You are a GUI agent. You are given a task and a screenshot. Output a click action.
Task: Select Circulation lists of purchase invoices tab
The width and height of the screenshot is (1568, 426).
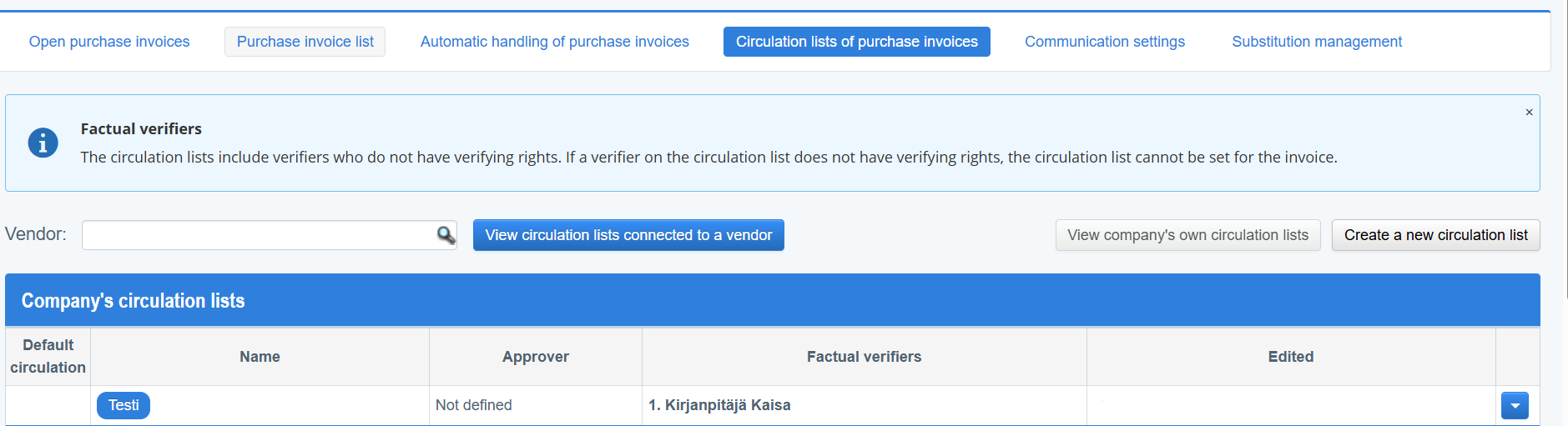tap(856, 42)
